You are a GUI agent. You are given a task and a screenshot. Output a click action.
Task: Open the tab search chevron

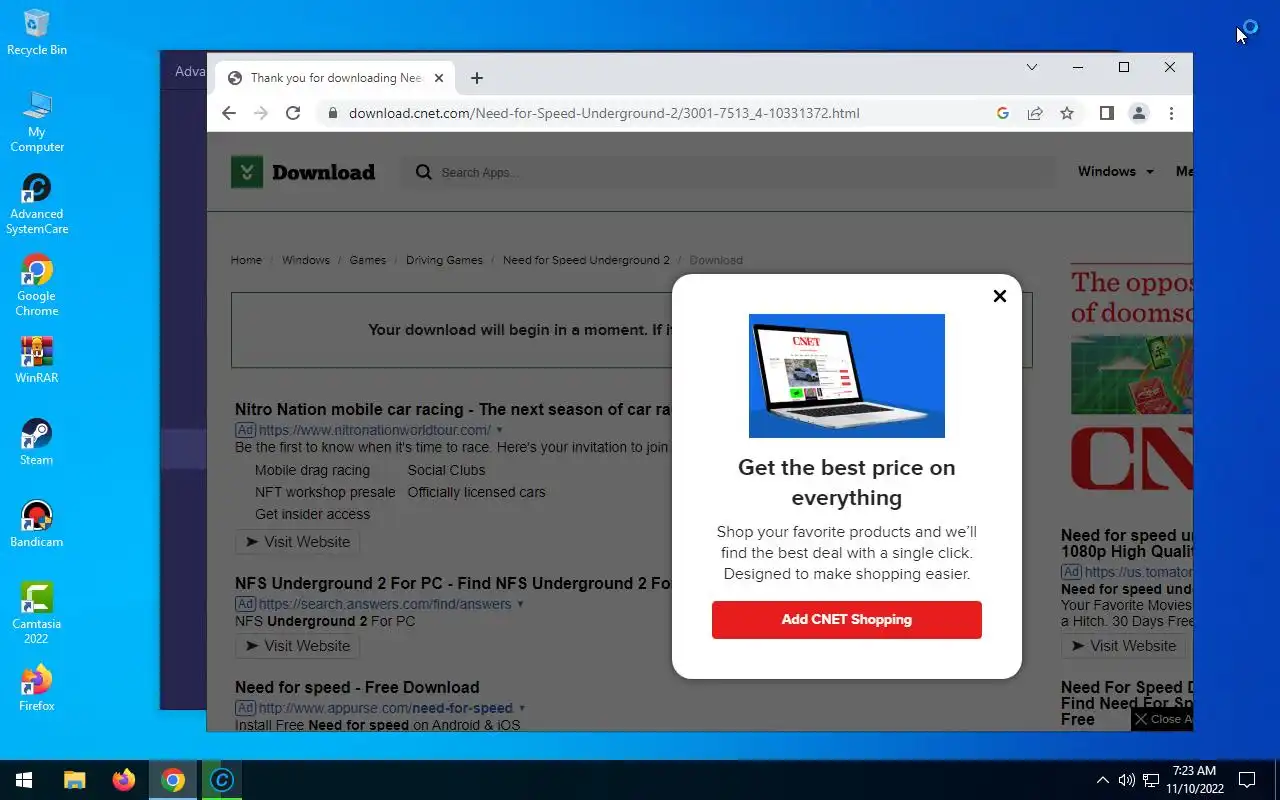(x=1032, y=67)
